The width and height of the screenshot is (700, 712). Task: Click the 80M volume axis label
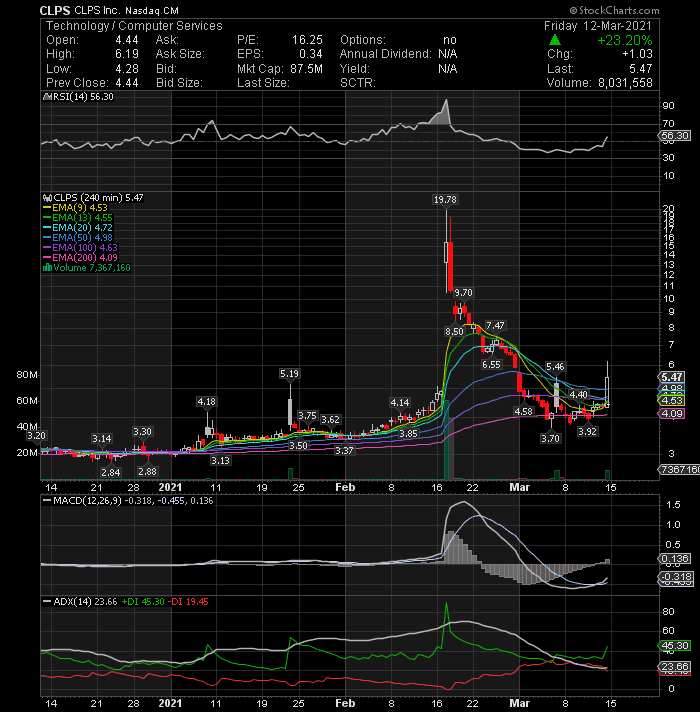pos(27,375)
